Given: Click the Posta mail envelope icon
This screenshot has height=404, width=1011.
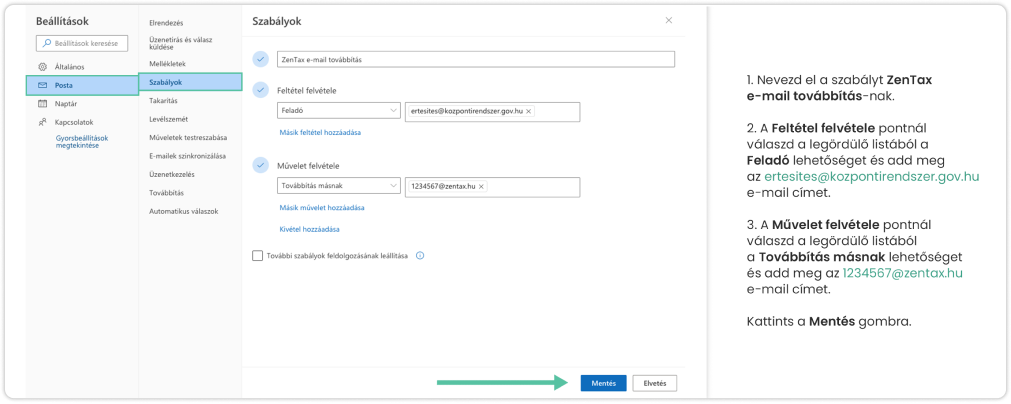Looking at the screenshot, I should (x=43, y=85).
